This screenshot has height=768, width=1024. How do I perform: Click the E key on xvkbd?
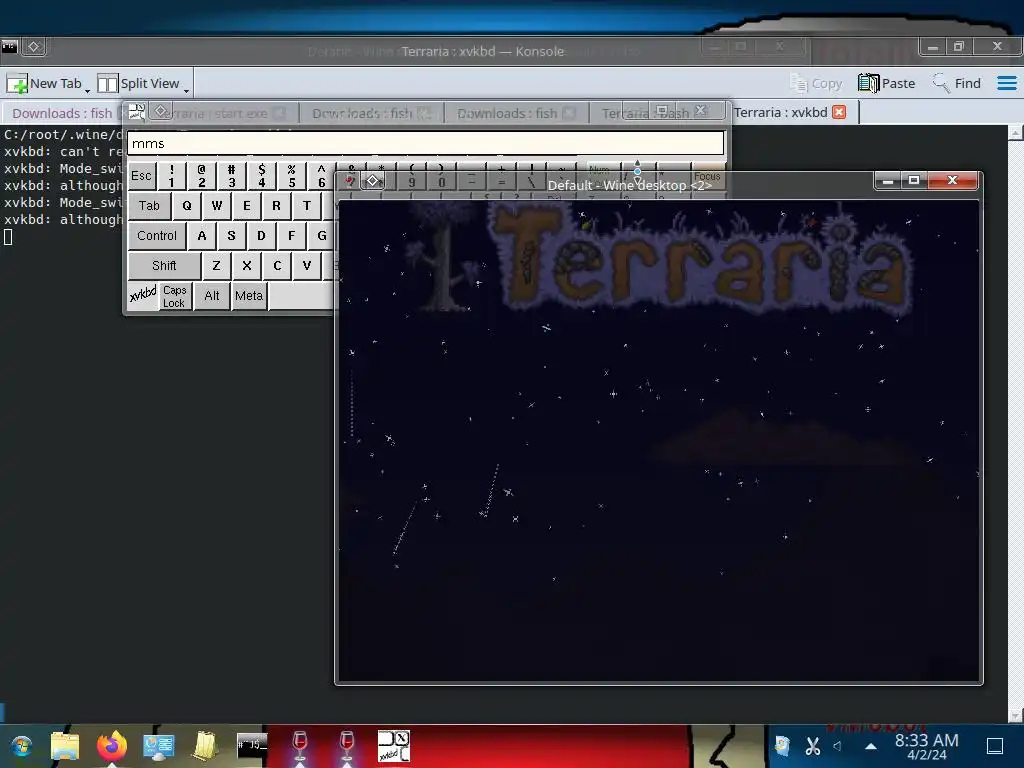tap(247, 206)
